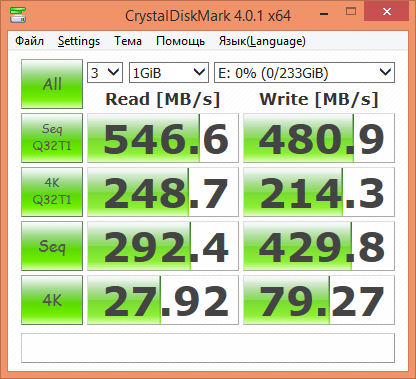Open the test count dropdown showing 3

coord(105,72)
